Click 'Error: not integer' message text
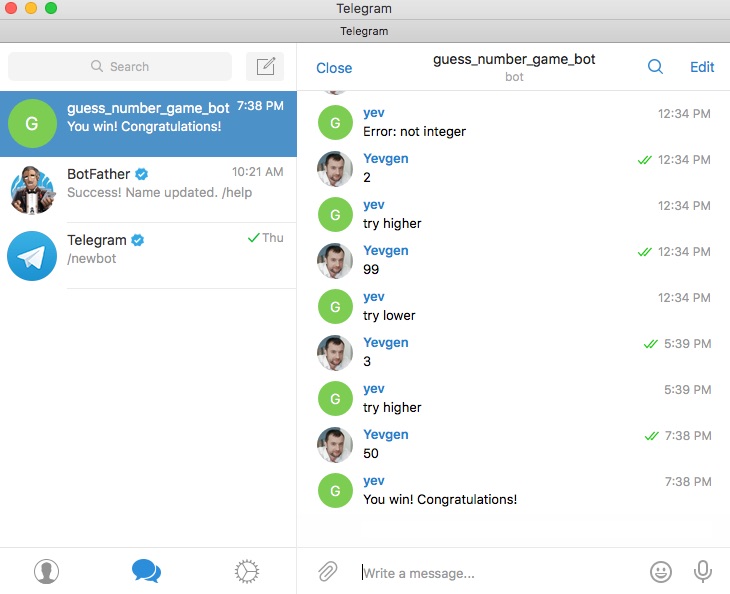Image resolution: width=730 pixels, height=594 pixels. (414, 132)
